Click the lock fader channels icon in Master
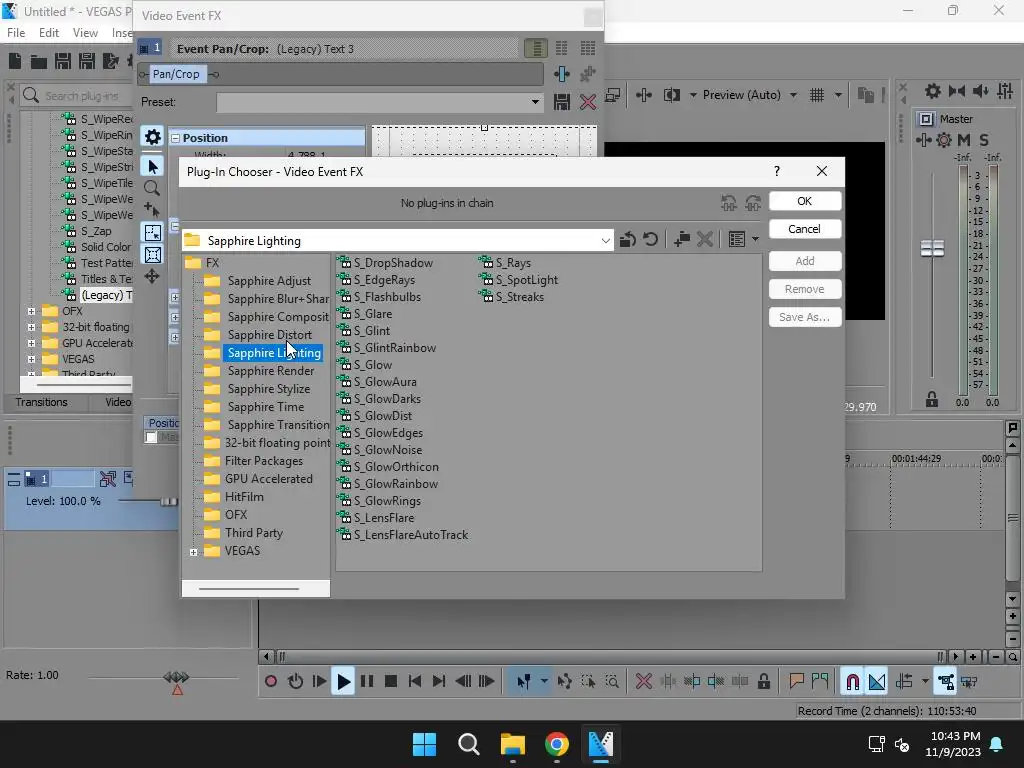Screen dimensions: 1024x768 932,399
